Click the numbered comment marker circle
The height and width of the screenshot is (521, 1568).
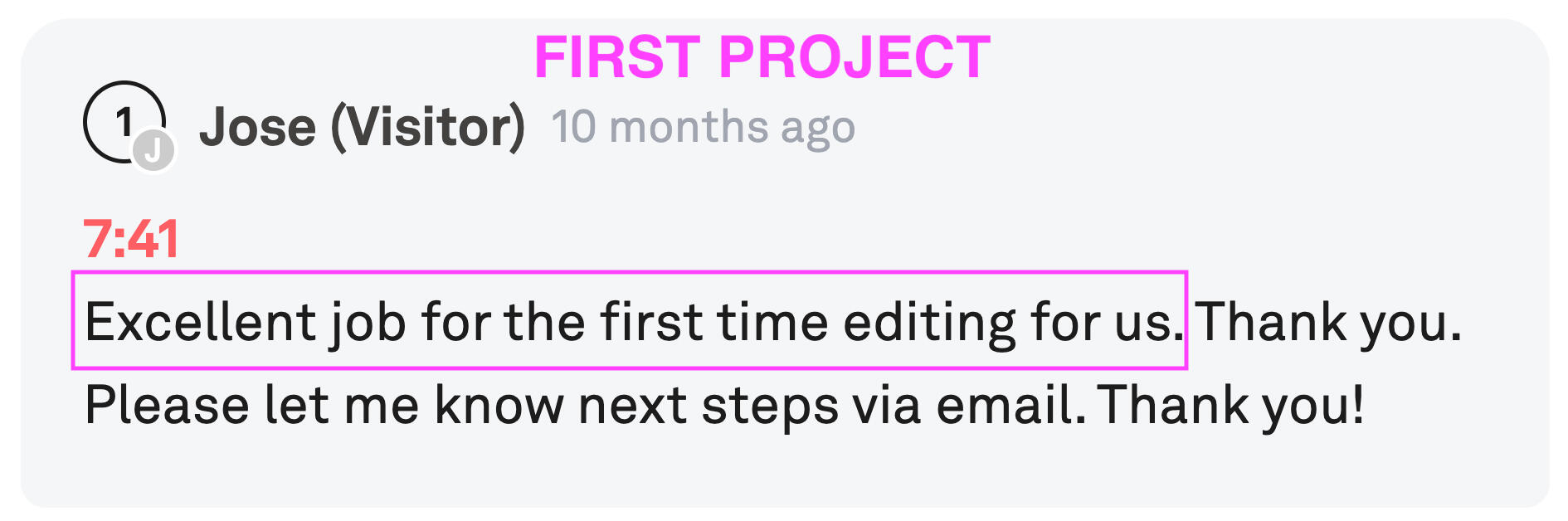121,121
